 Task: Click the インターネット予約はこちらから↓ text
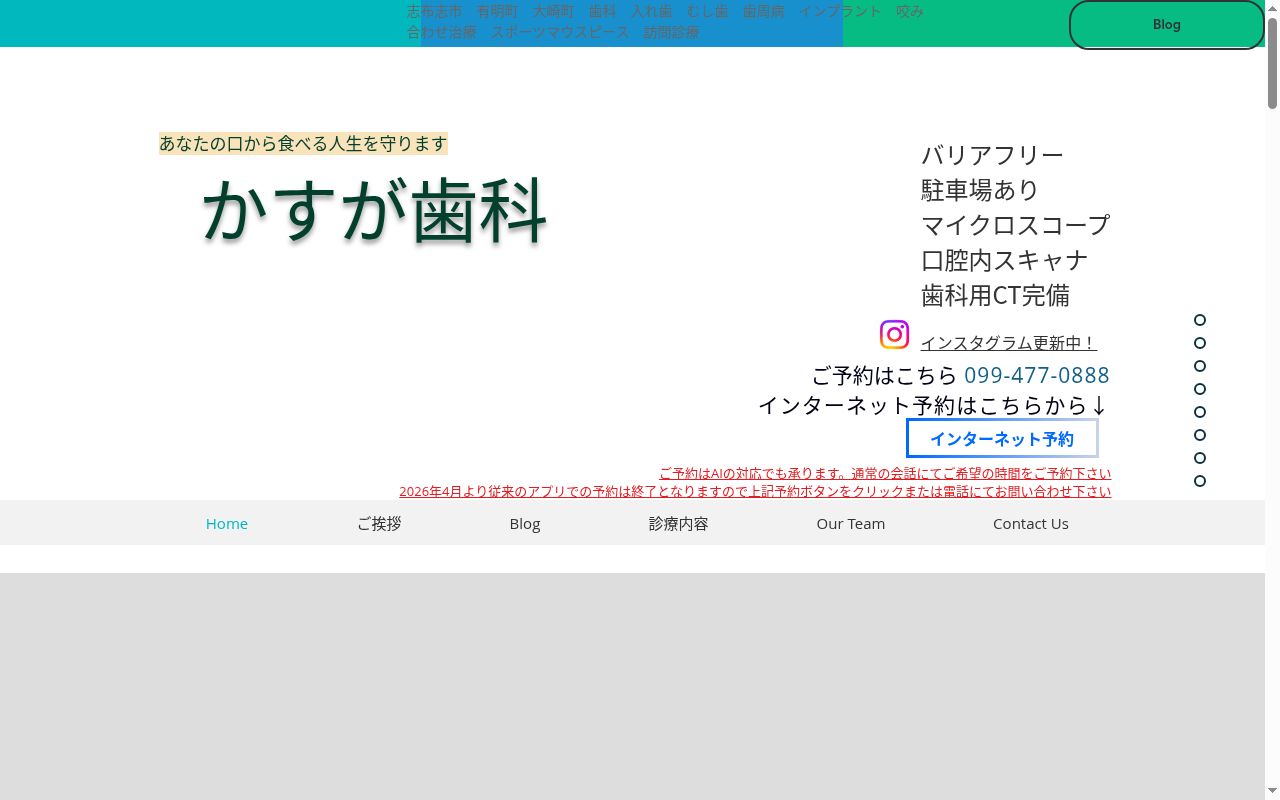pyautogui.click(x=933, y=405)
